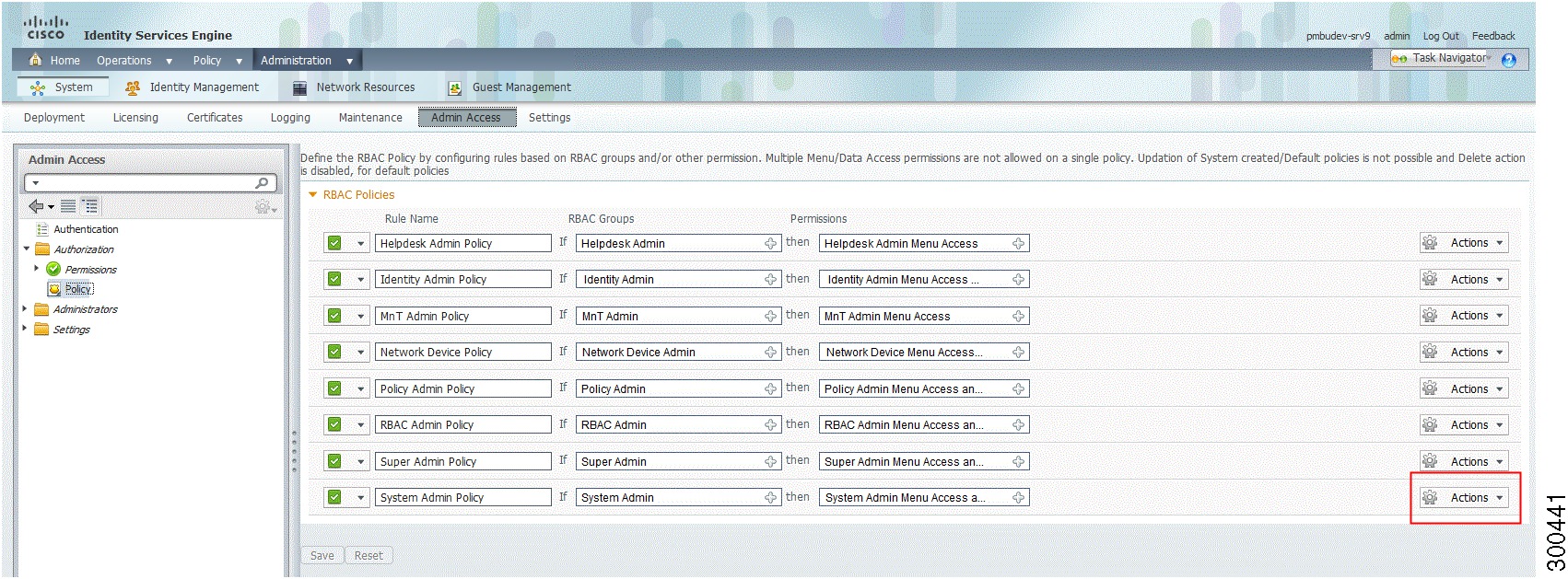
Task: Click the Reset button
Action: [369, 556]
